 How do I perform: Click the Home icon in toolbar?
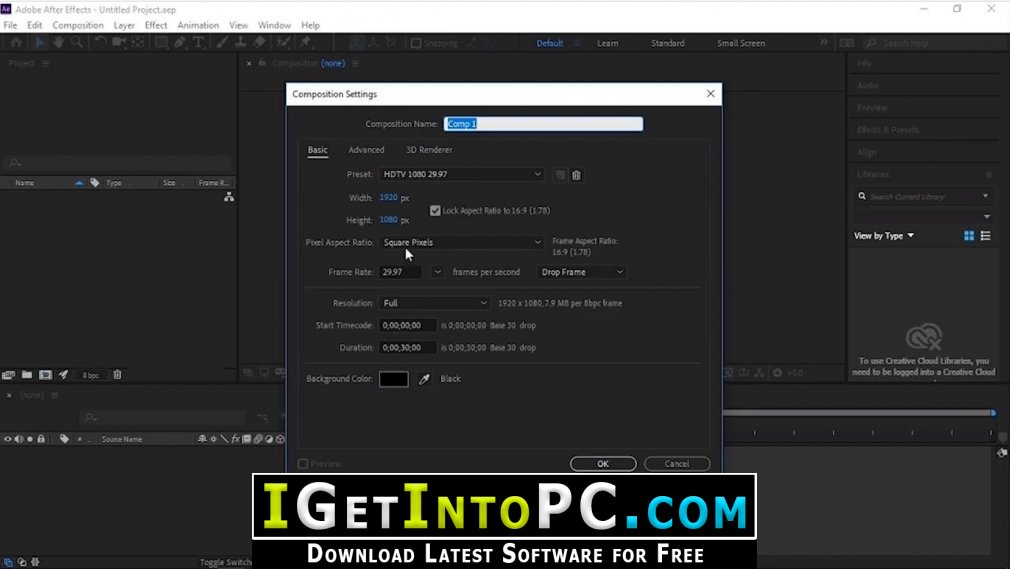[x=16, y=43]
